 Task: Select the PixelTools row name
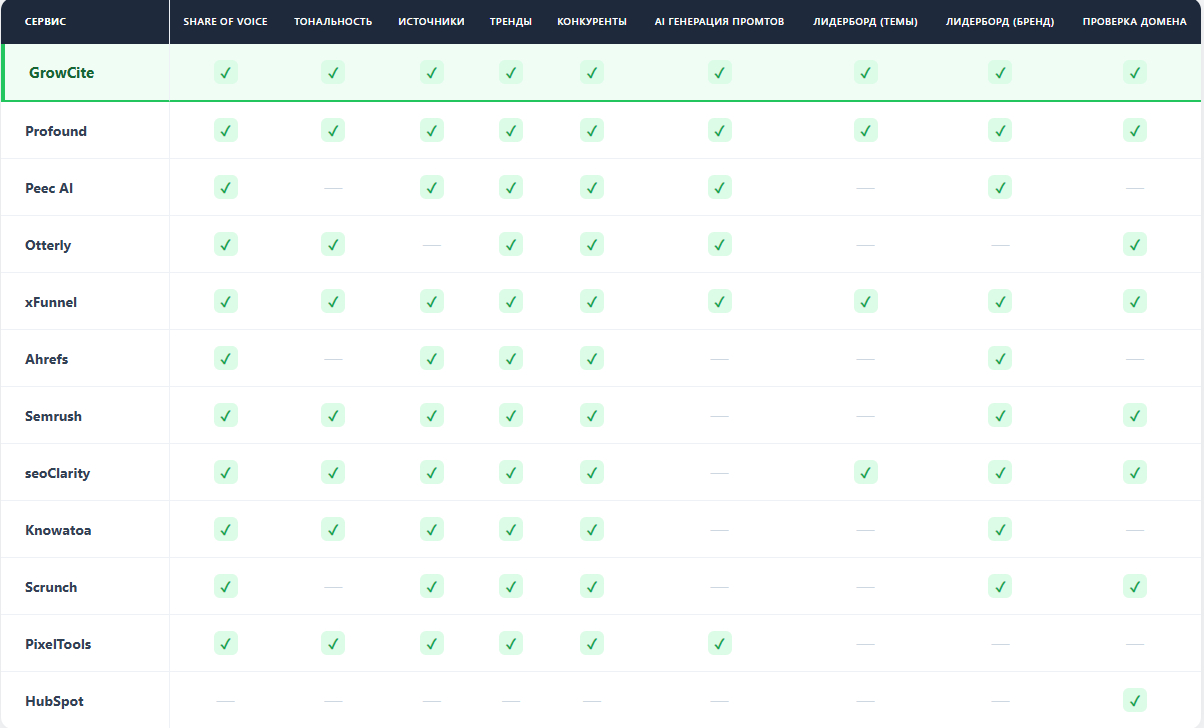(x=58, y=644)
